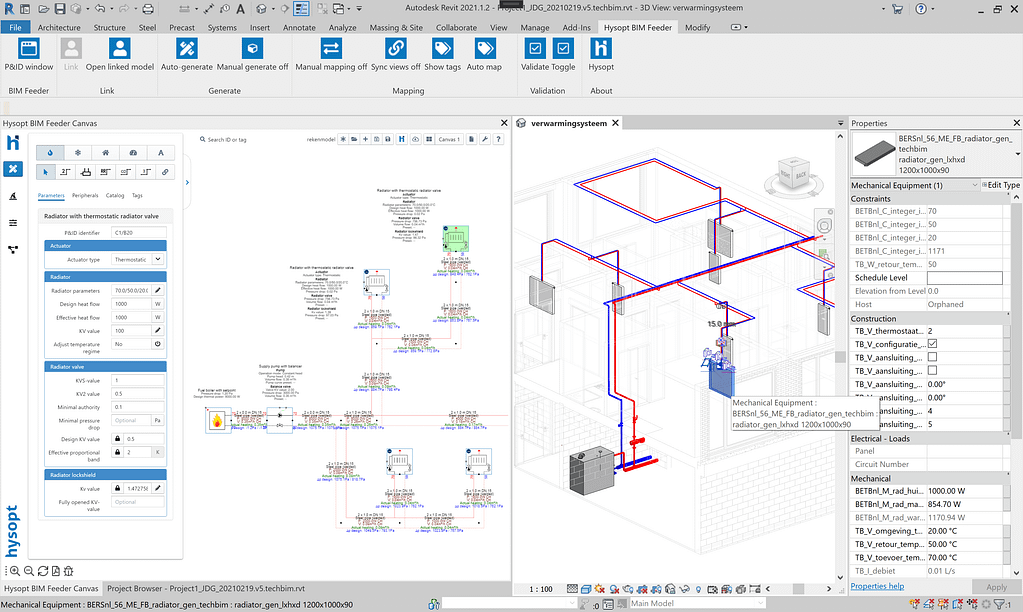Open the network nodes icon in Hysopt sidebar
The width and height of the screenshot is (1023, 612).
point(13,249)
